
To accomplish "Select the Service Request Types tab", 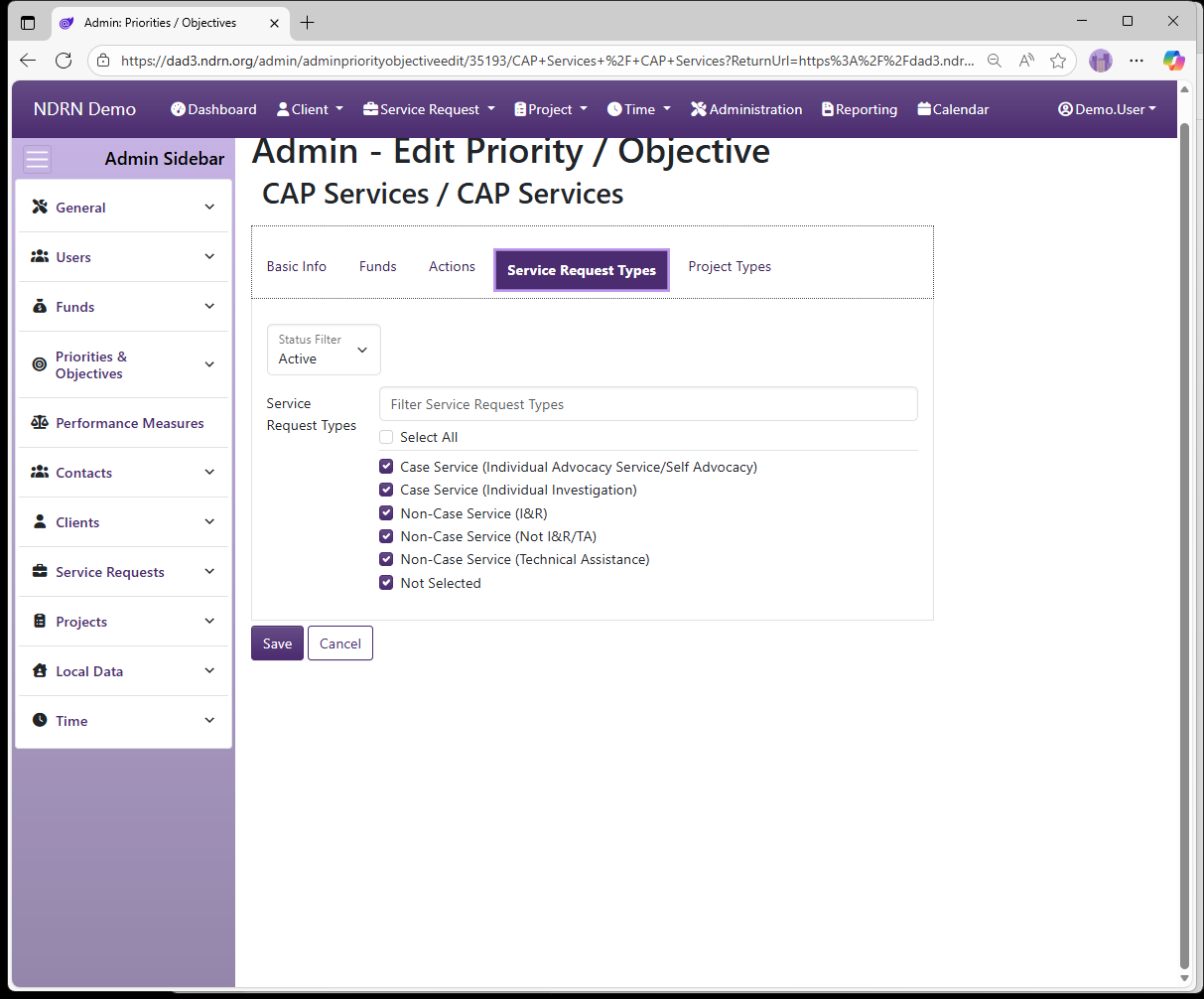I will click(582, 270).
